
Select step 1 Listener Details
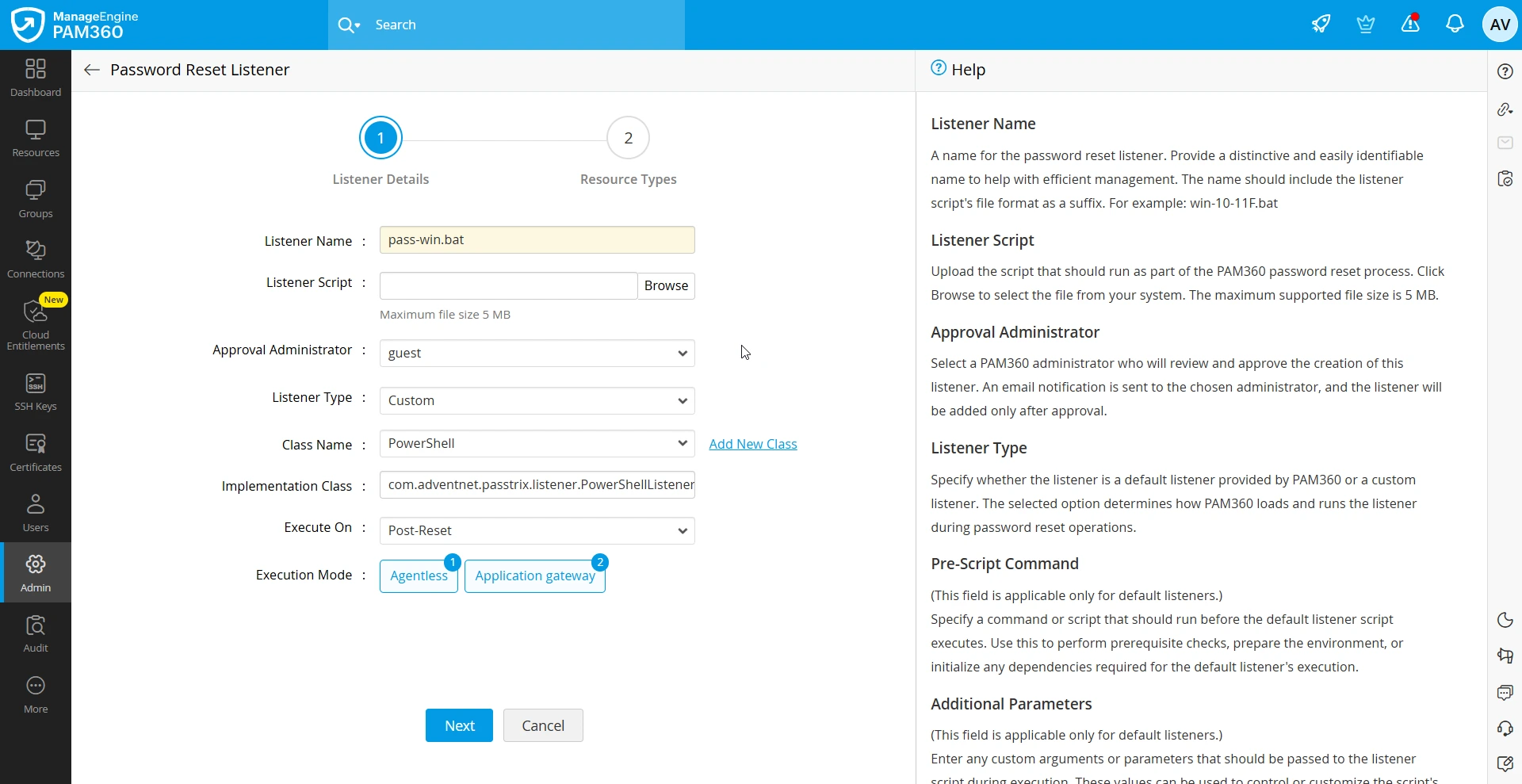[x=380, y=138]
